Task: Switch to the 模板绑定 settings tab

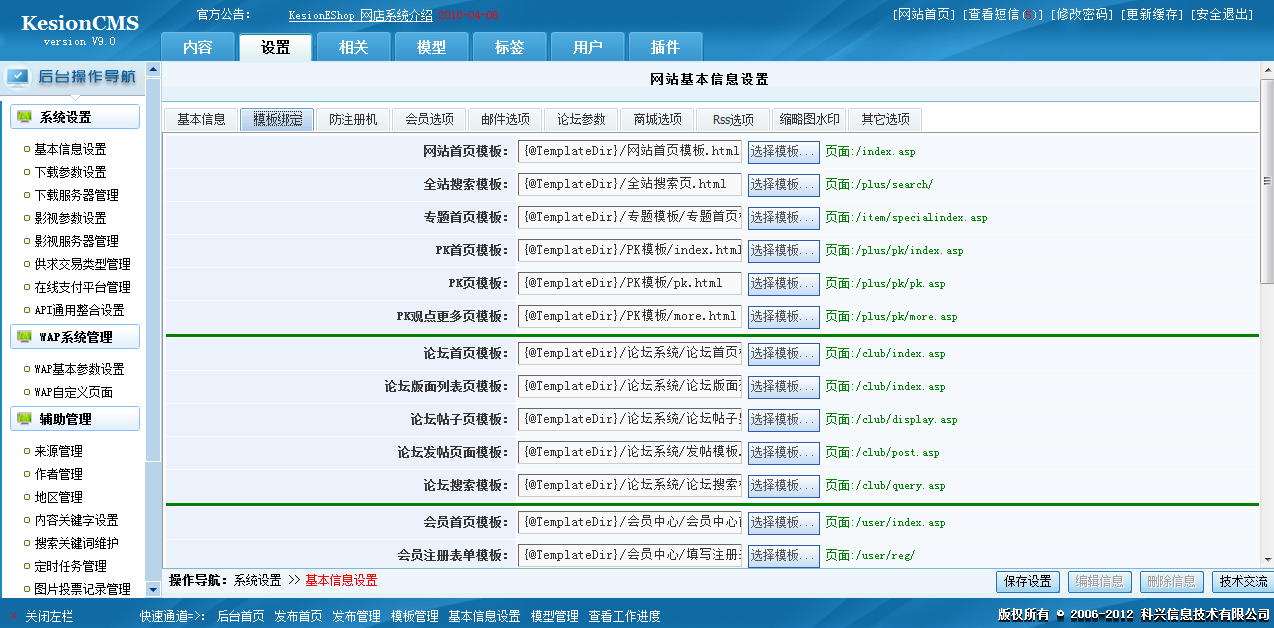Action: (x=277, y=120)
